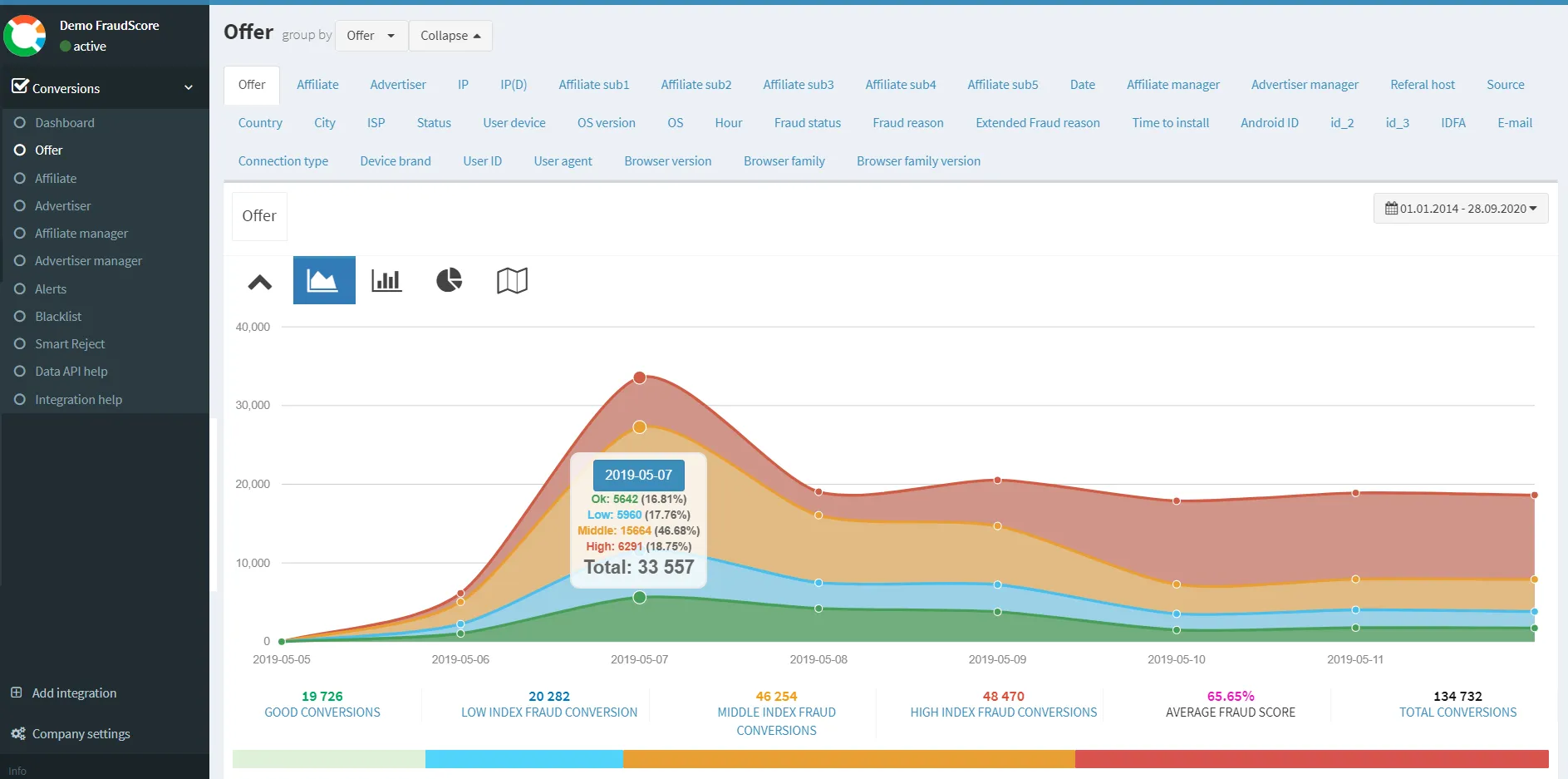The height and width of the screenshot is (779, 1568).
Task: Collapse chart with the up chevron icon
Action: point(260,283)
